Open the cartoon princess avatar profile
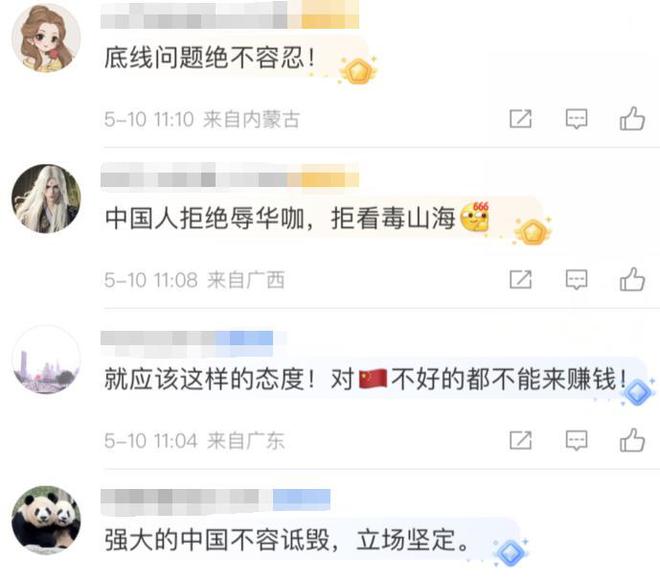The height and width of the screenshot is (582, 660). pyautogui.click(x=46, y=38)
